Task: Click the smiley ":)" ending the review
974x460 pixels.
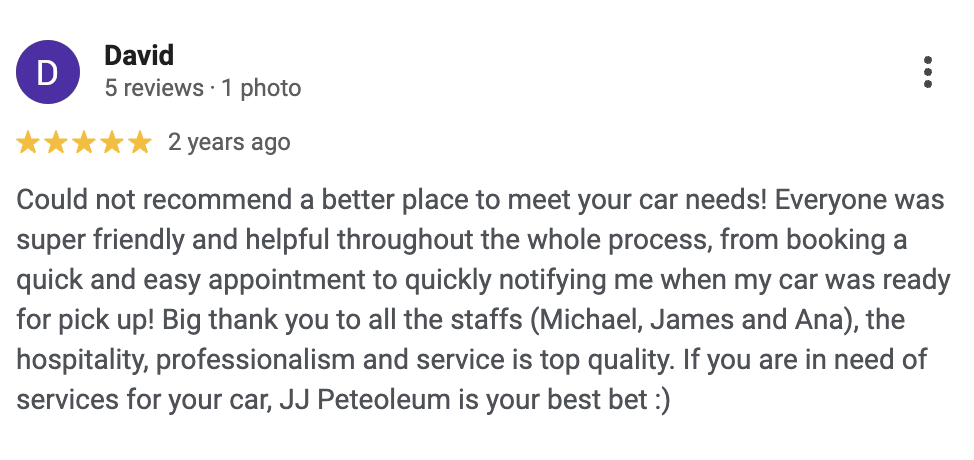Action: [657, 400]
